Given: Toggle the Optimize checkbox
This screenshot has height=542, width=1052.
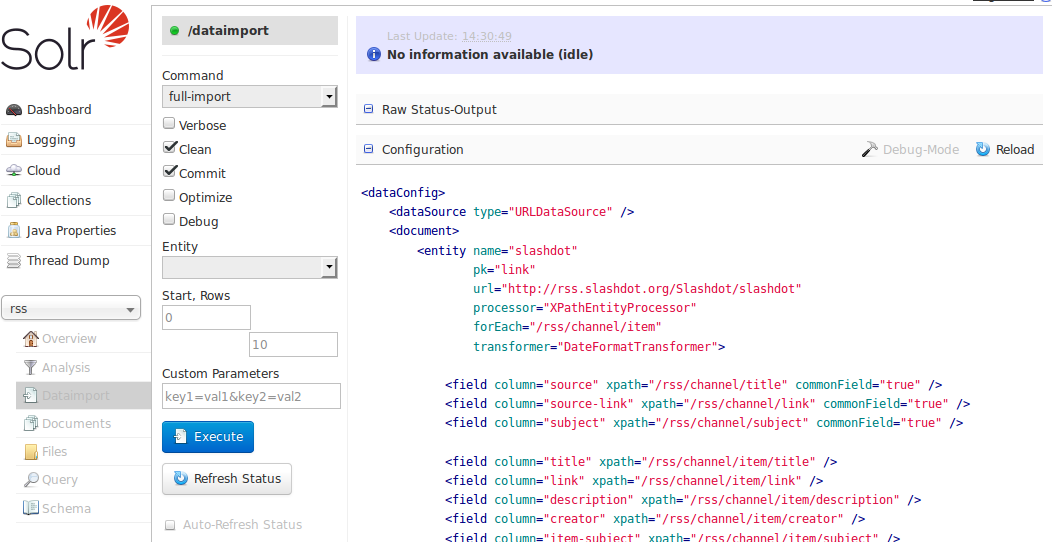Looking at the screenshot, I should pyautogui.click(x=169, y=197).
